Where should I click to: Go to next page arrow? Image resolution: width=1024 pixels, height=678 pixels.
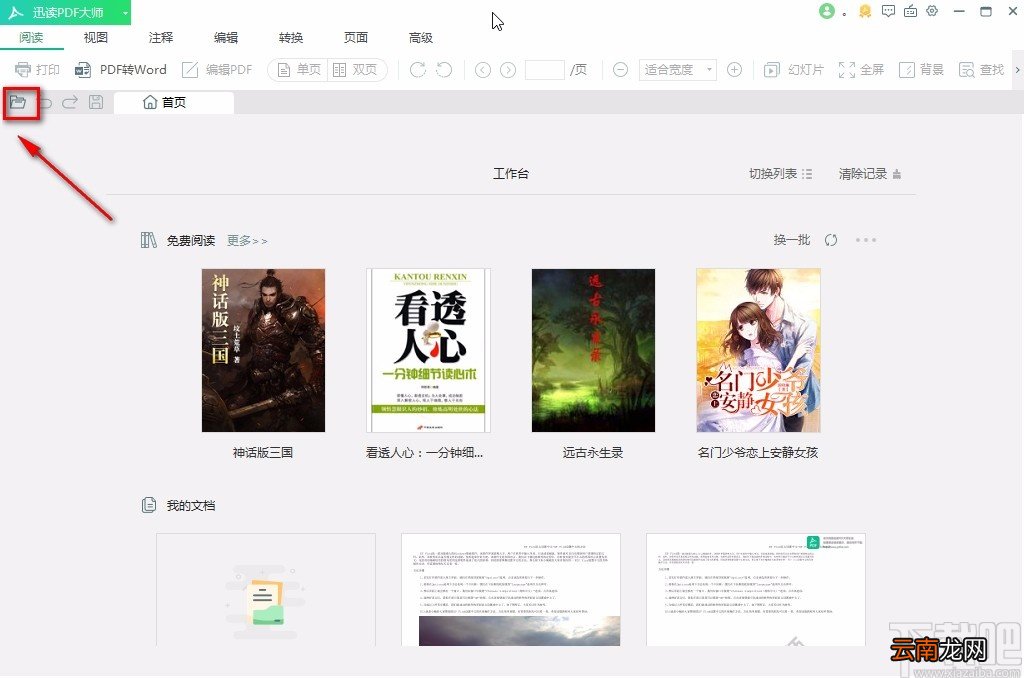coord(508,69)
